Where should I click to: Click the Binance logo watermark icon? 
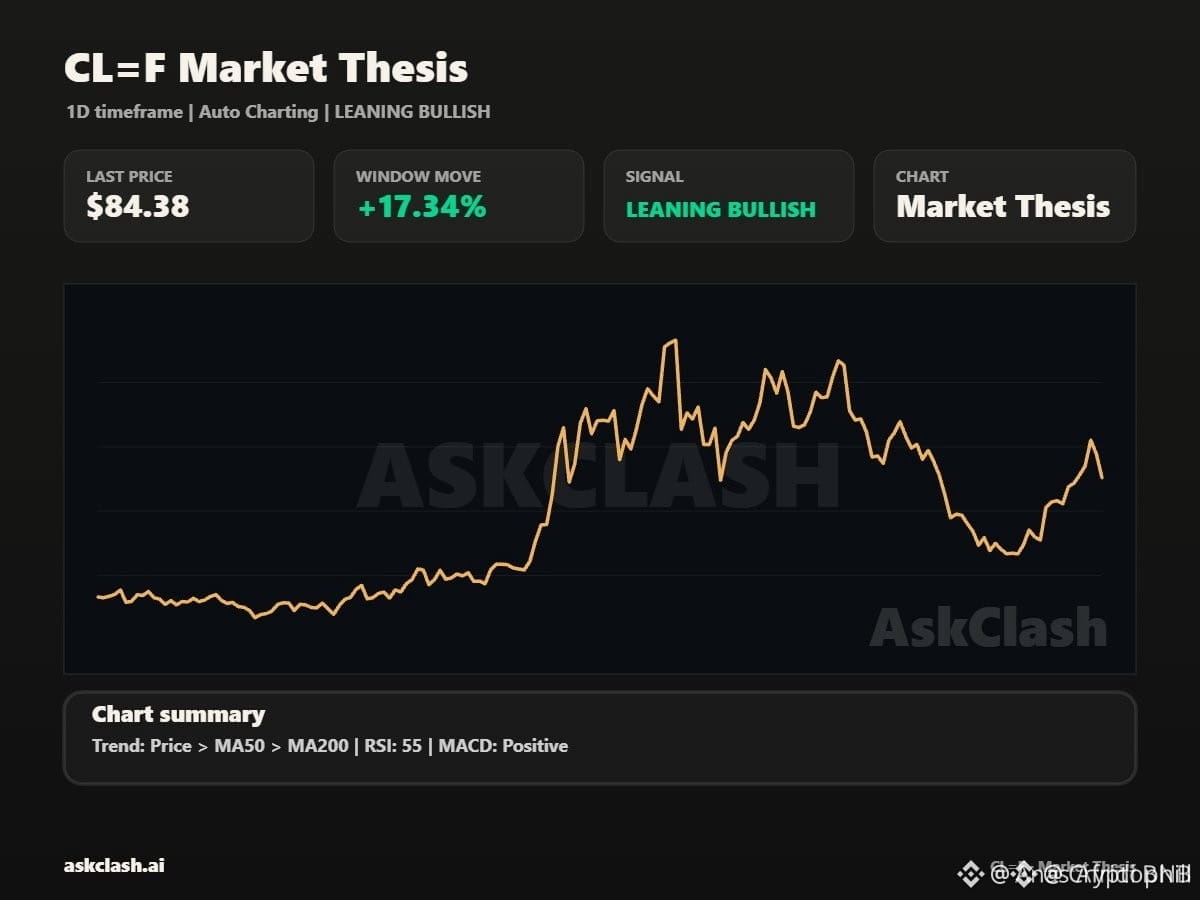pyautogui.click(x=970, y=875)
